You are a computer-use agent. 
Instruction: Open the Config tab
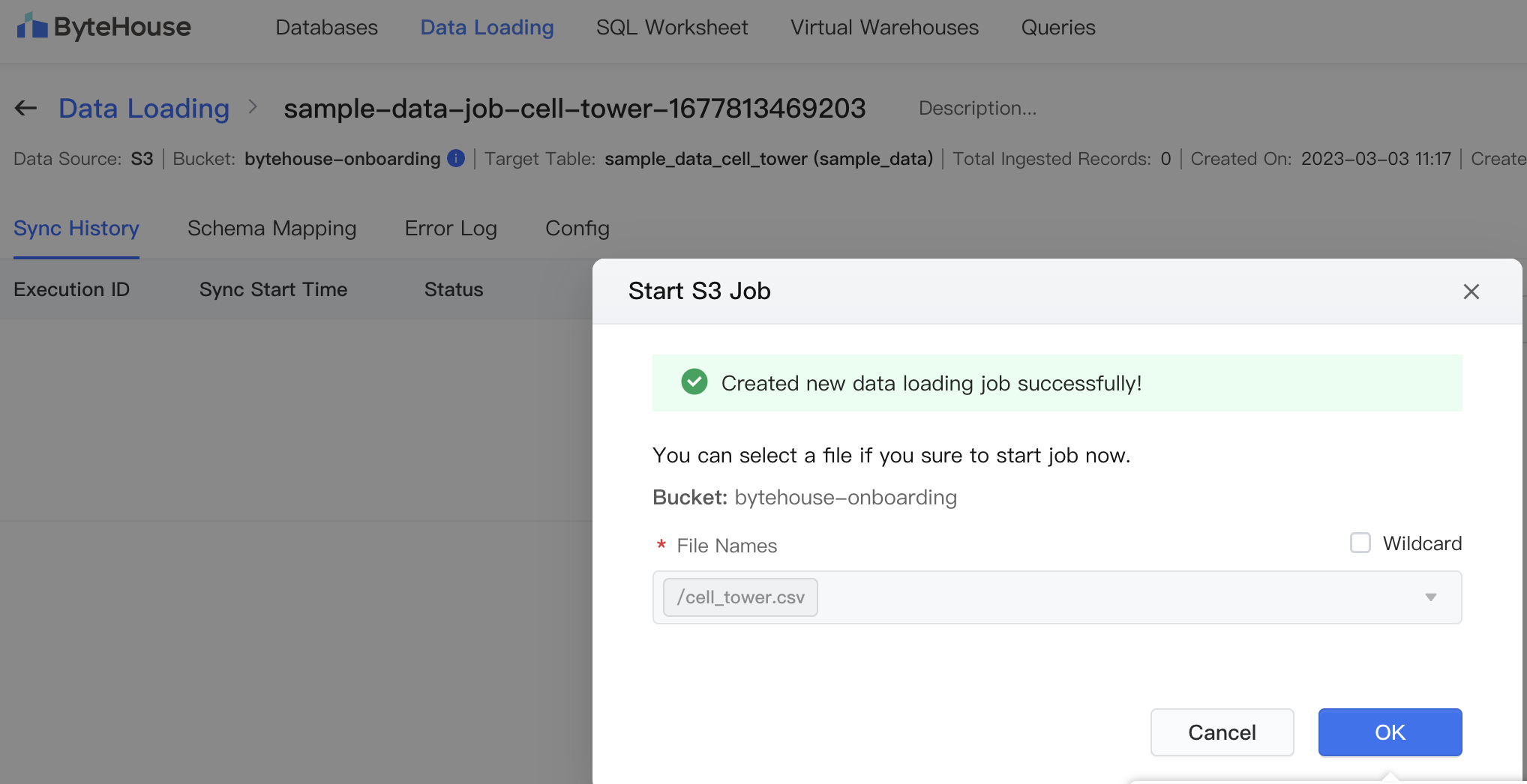point(577,229)
